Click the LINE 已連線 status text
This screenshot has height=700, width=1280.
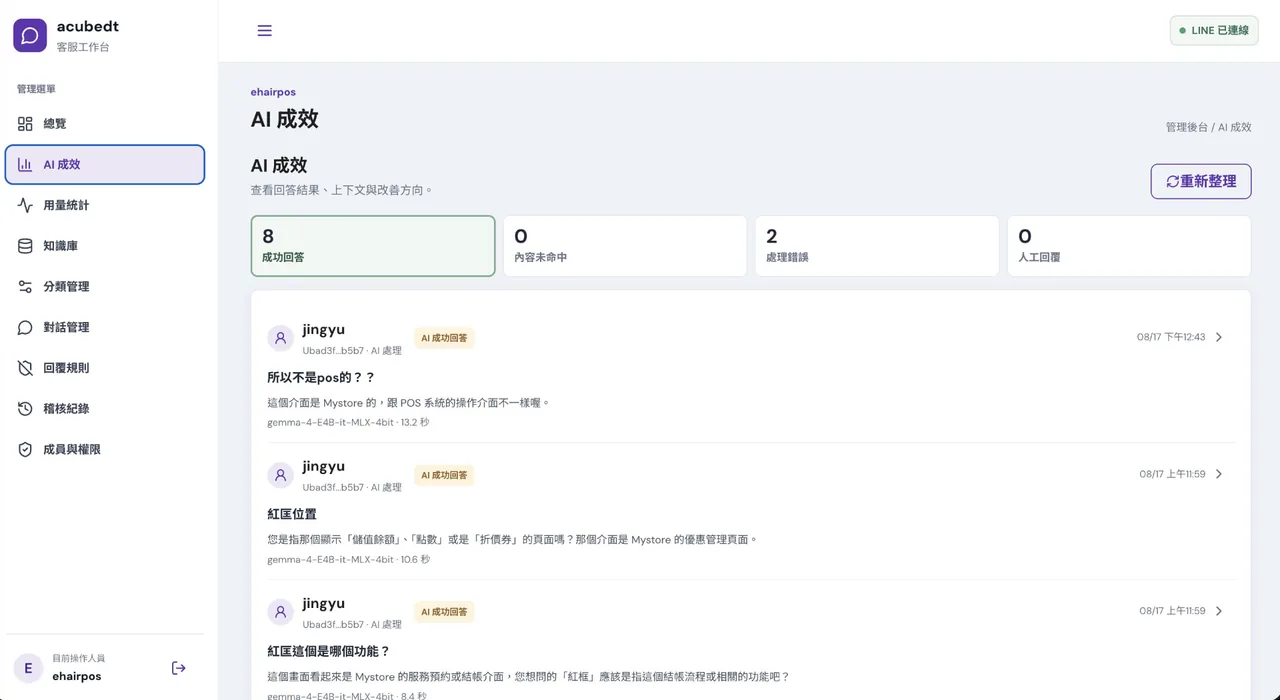pos(1220,31)
